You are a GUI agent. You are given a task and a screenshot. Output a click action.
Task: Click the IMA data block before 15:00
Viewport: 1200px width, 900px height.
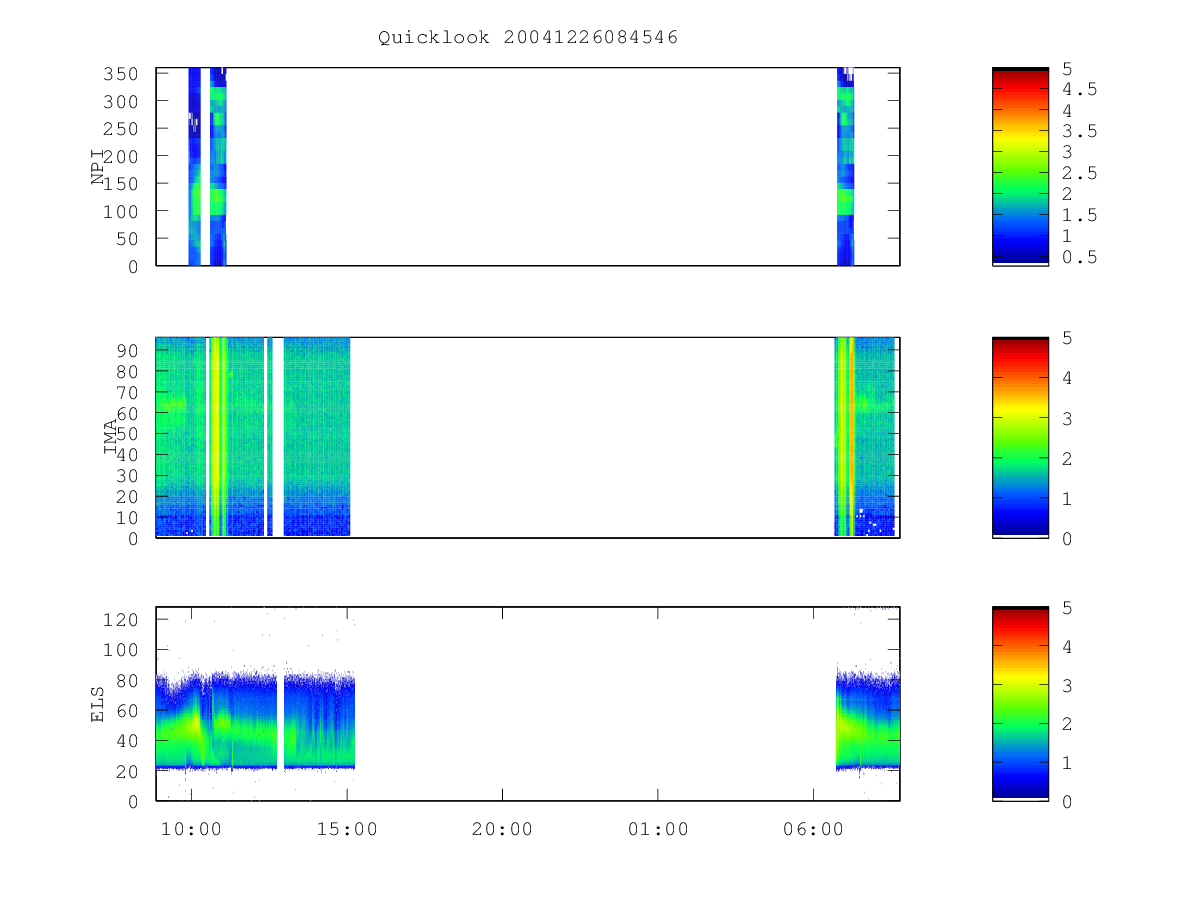coord(316,437)
